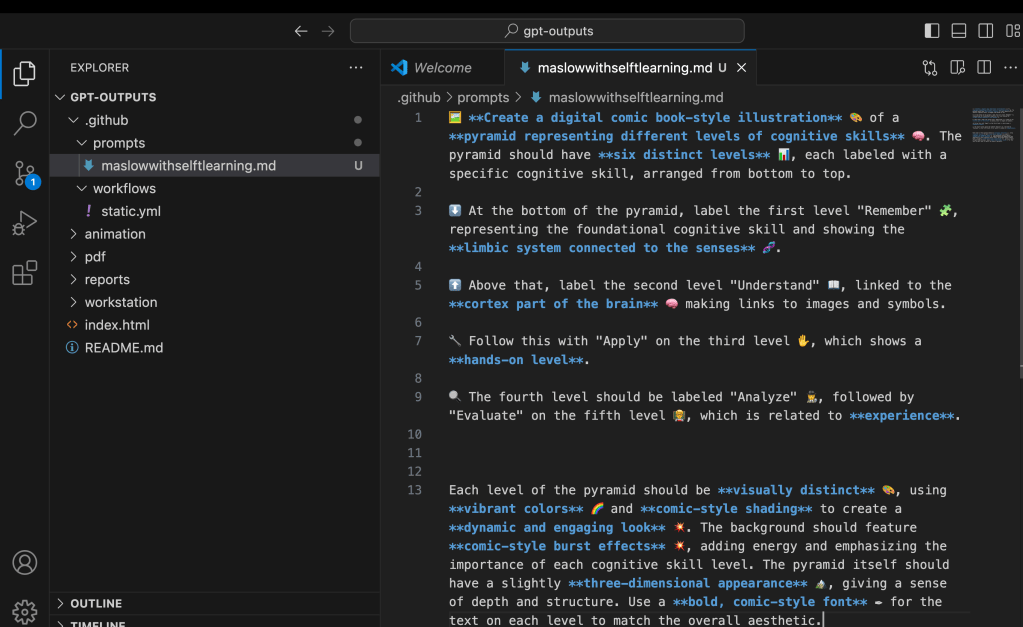Open maslowwithselftlearning.md in the file tree
Viewport: 1023px width, 627px height.
(x=215, y=166)
